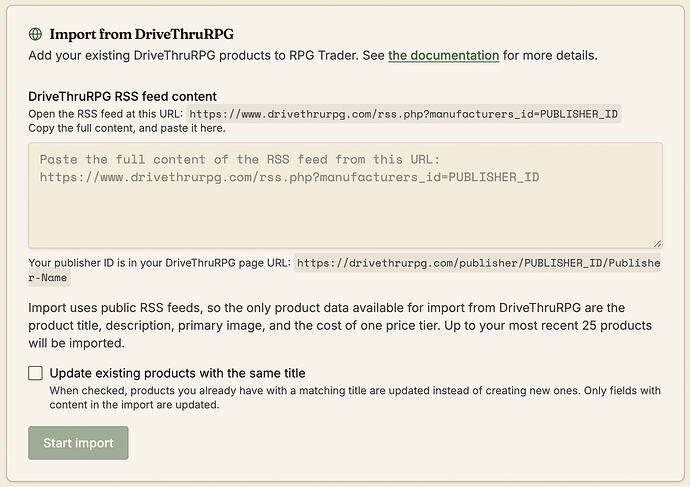
Task: Click 'Open the RSS feed at this URL' text
Action: [105, 114]
